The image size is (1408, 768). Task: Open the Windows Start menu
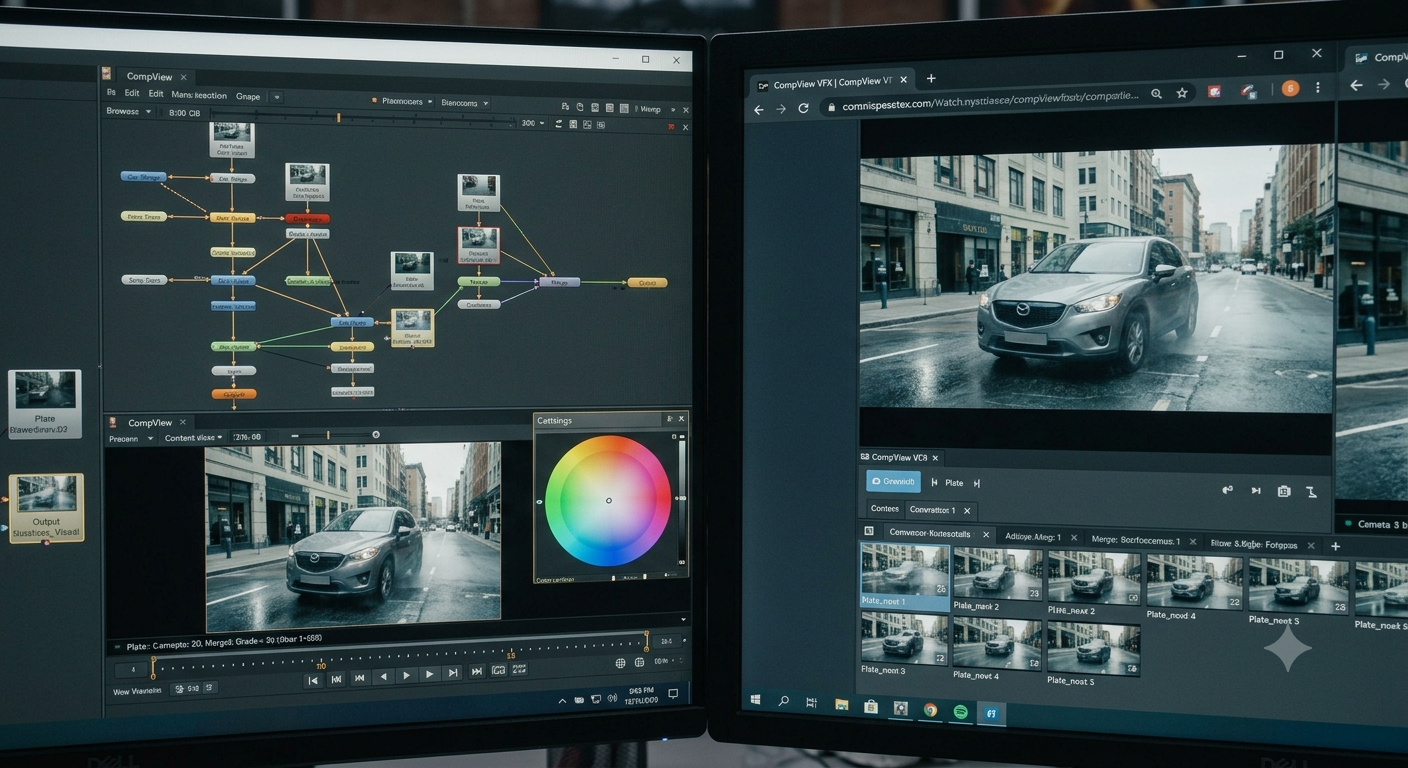(x=755, y=701)
